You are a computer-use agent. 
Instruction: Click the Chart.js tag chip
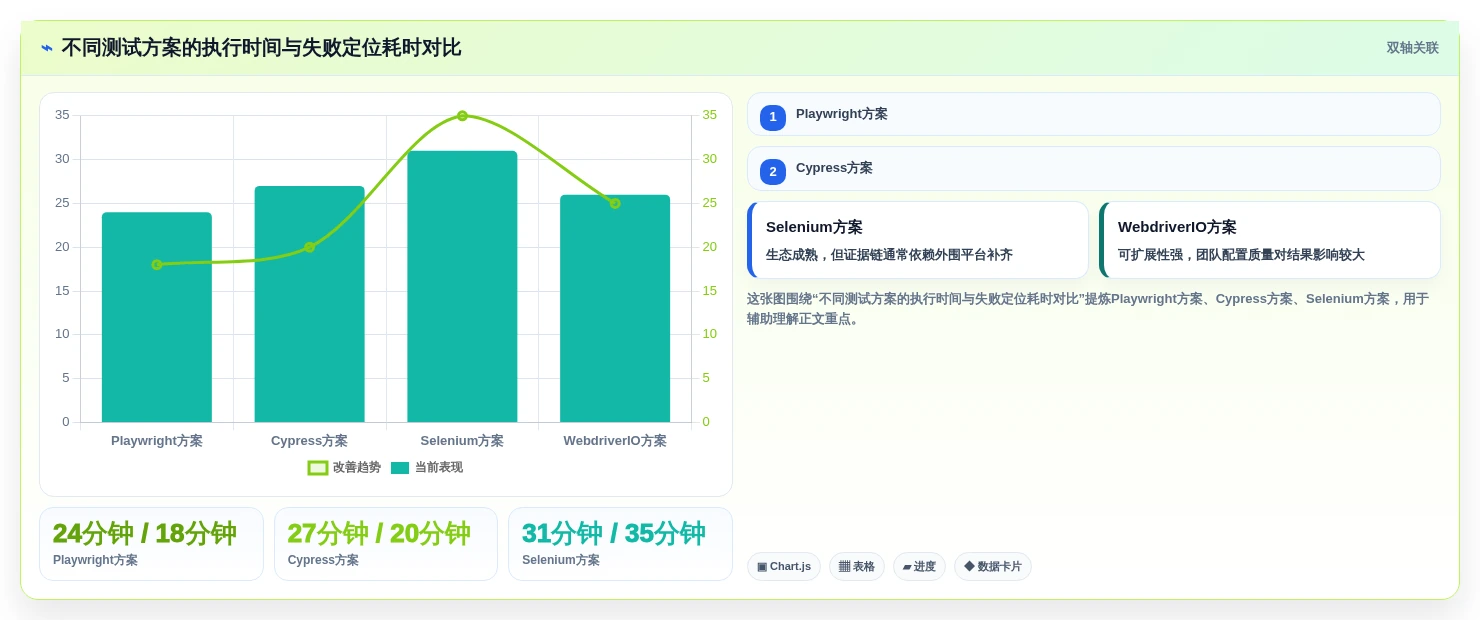tap(784, 567)
